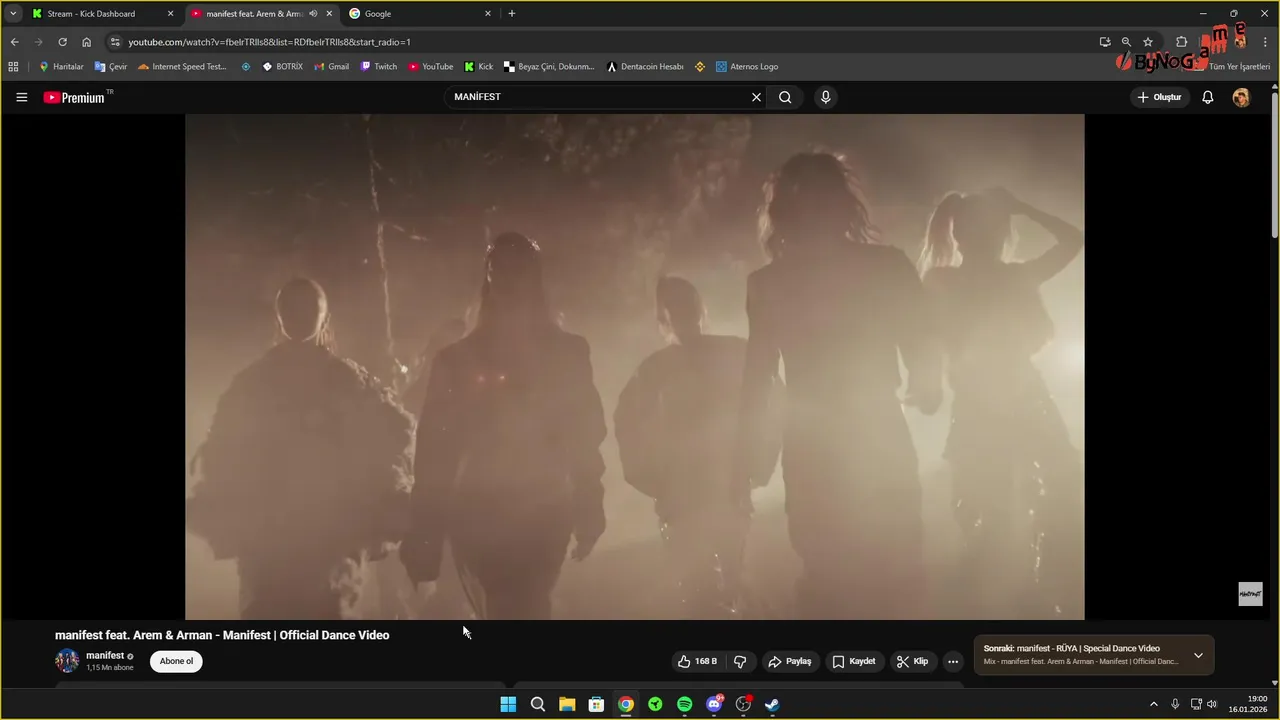Open the browser extensions puzzle icon
1280x720 pixels.
[x=1181, y=42]
